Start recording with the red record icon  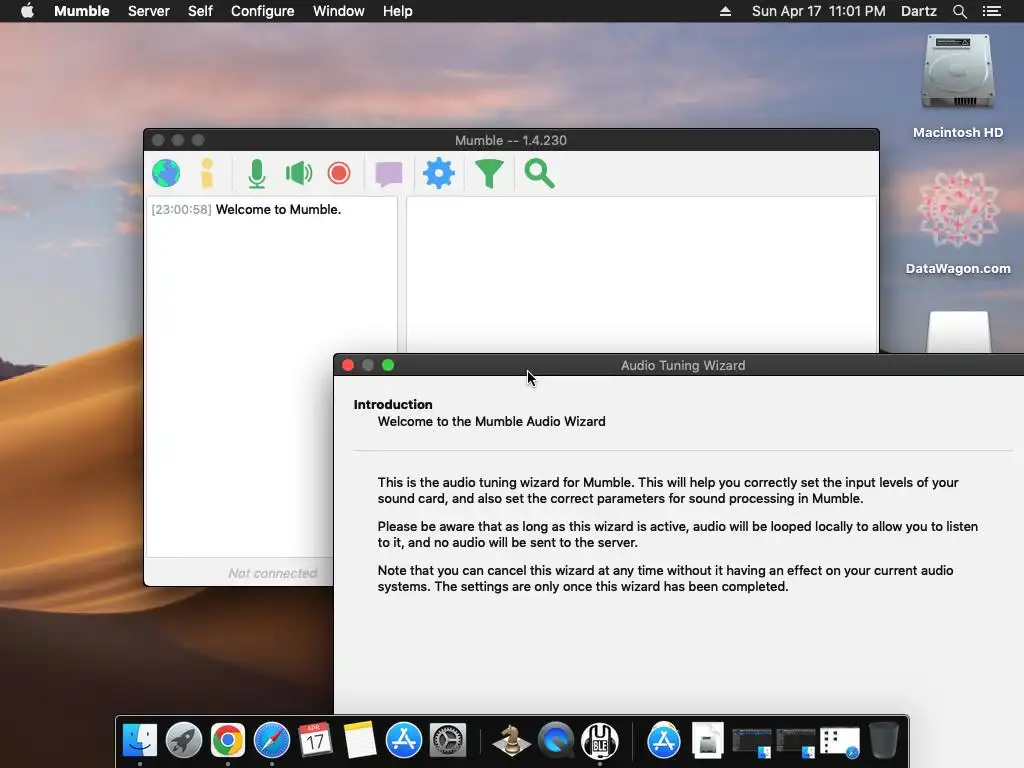click(339, 174)
